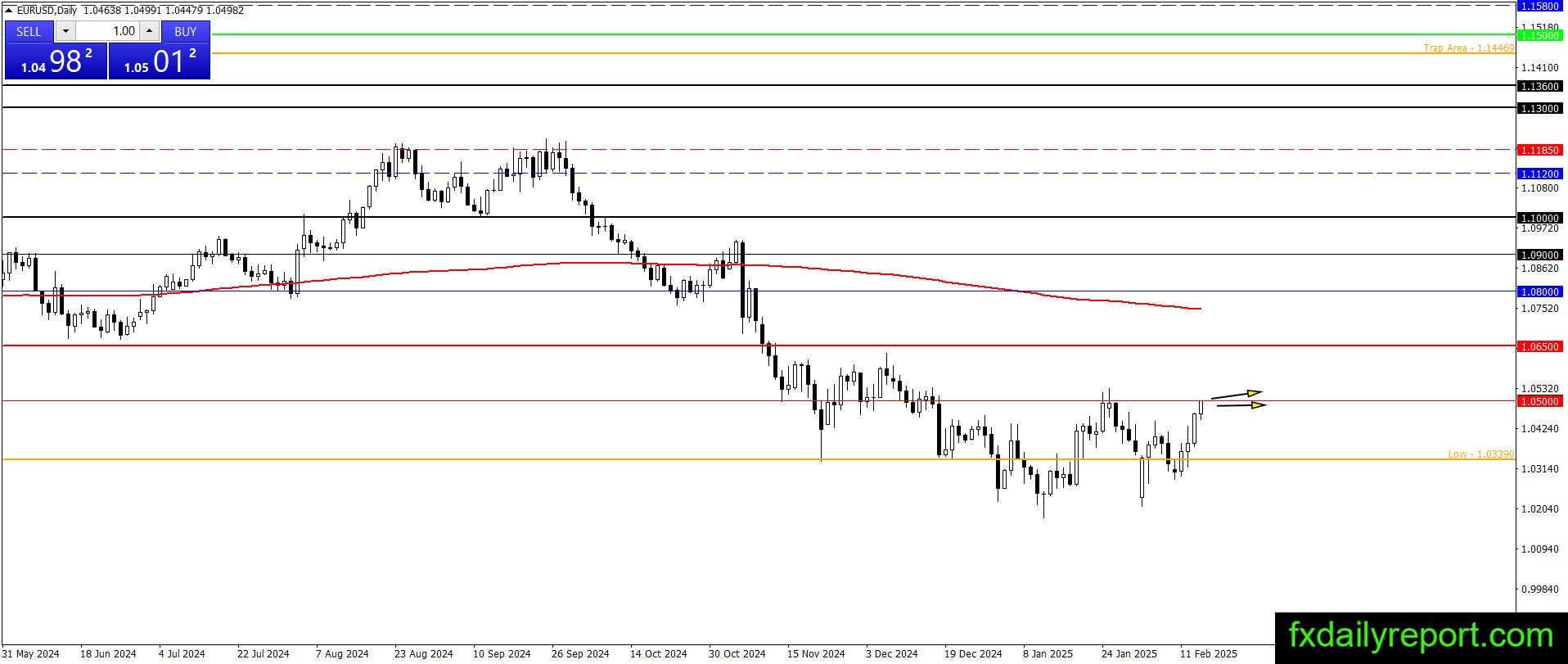Click the '4 Jul 2024' date label
The width and height of the screenshot is (1568, 664).
click(x=182, y=654)
